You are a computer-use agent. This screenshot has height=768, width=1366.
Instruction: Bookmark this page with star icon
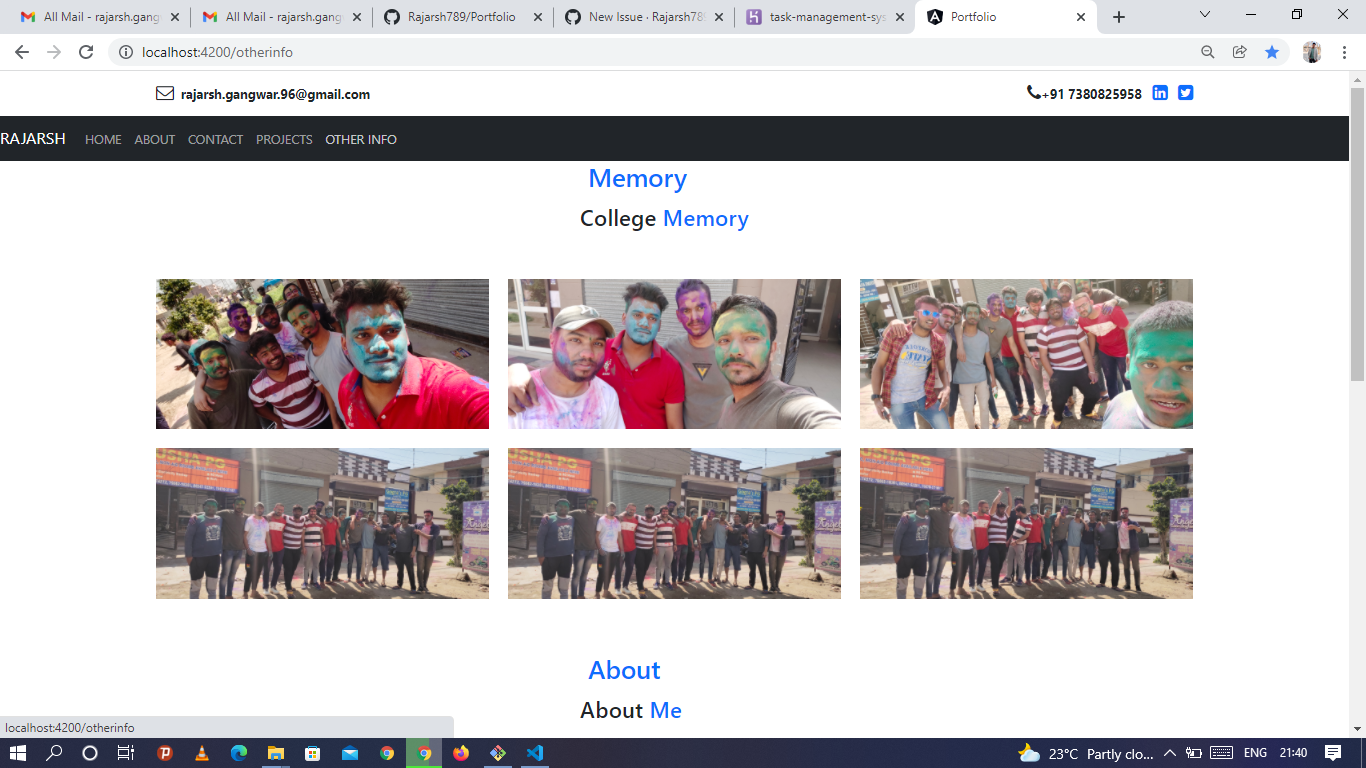tap(1271, 52)
